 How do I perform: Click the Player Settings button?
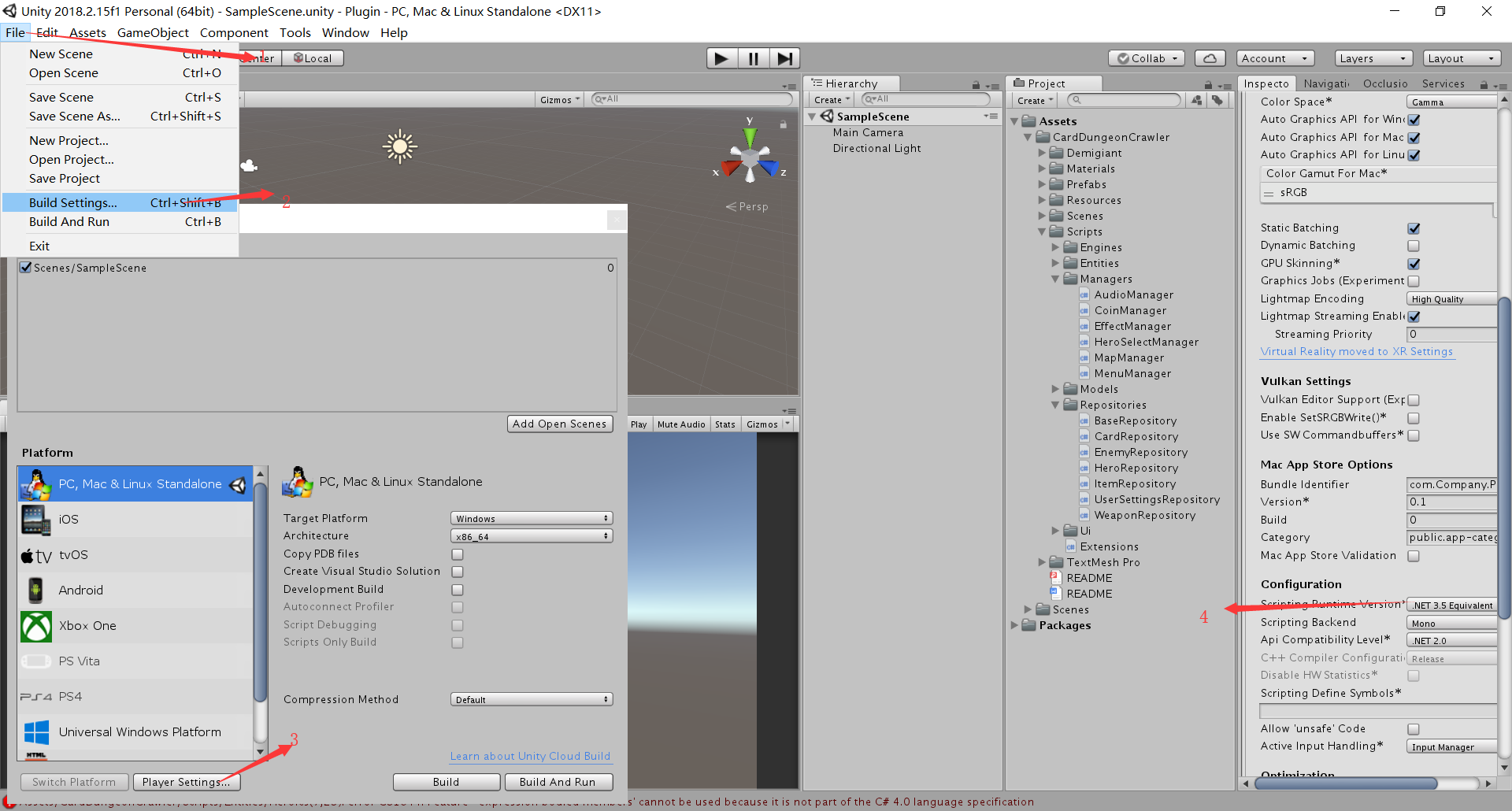point(186,782)
